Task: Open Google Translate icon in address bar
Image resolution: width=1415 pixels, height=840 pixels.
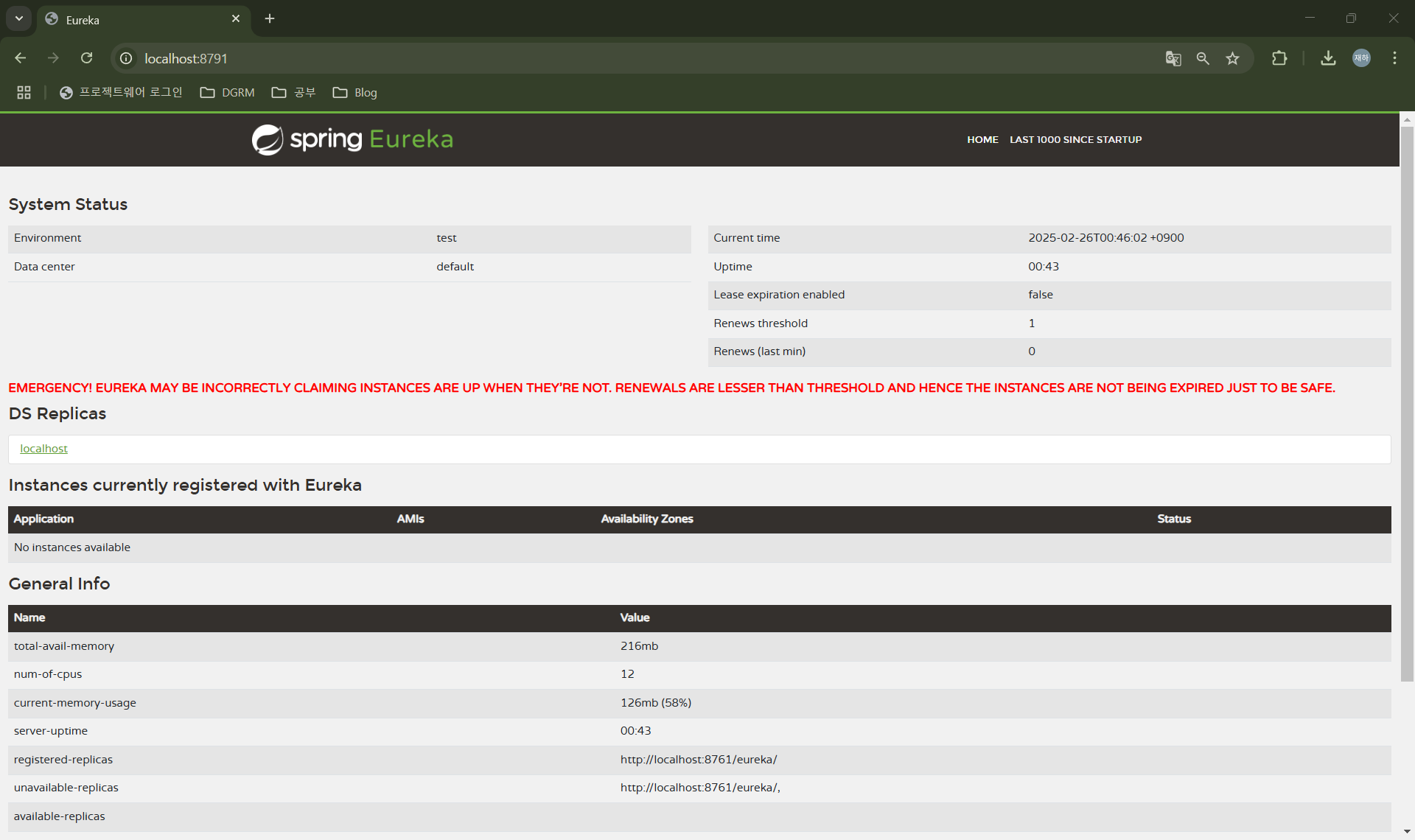Action: click(1173, 58)
